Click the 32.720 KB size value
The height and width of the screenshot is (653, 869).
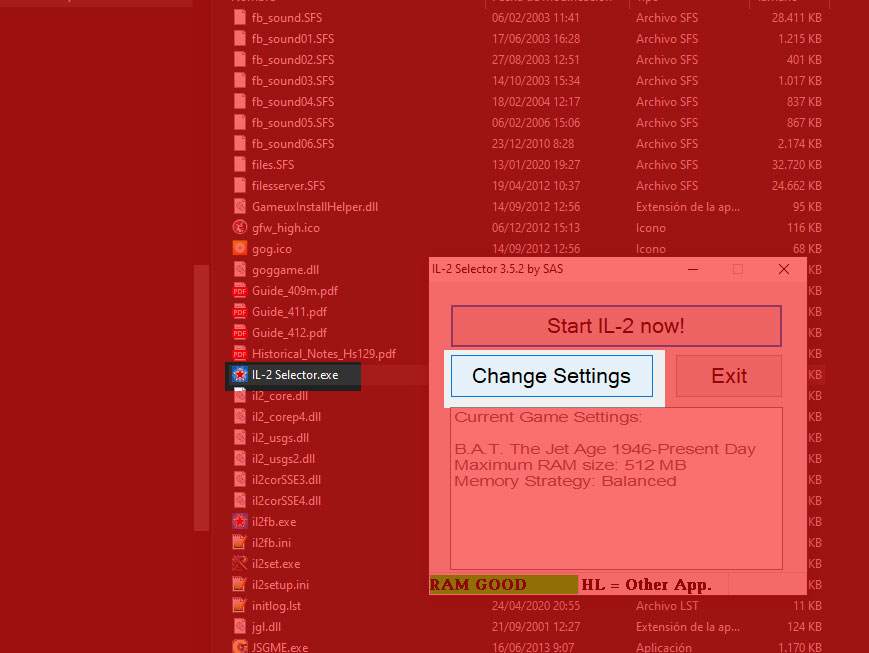pyautogui.click(x=796, y=165)
